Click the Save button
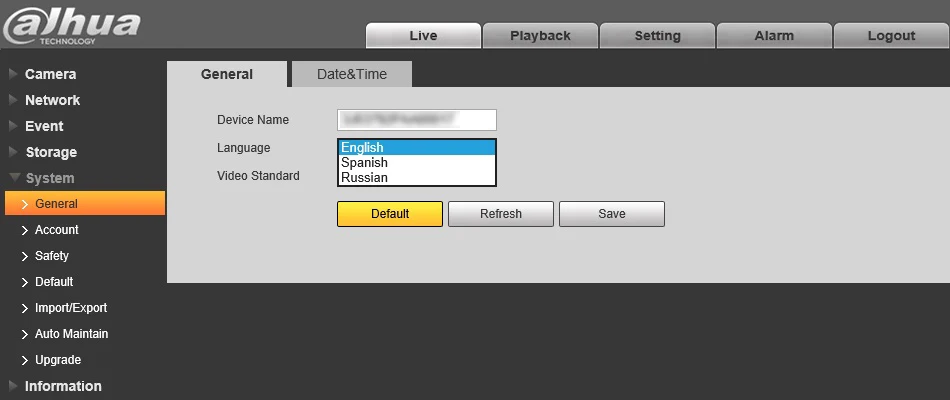950x400 pixels. pyautogui.click(x=612, y=214)
